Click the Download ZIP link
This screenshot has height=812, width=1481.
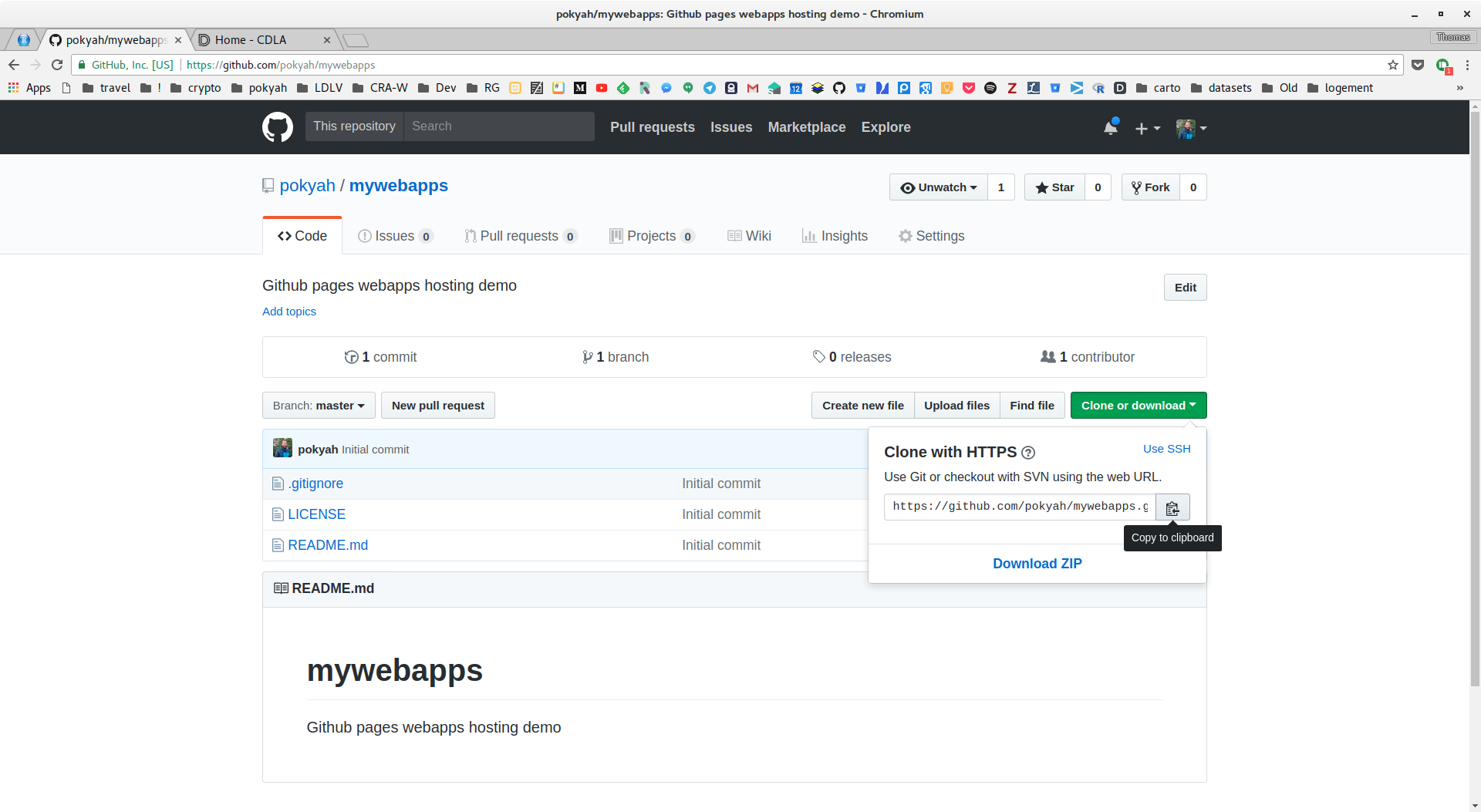coord(1037,564)
